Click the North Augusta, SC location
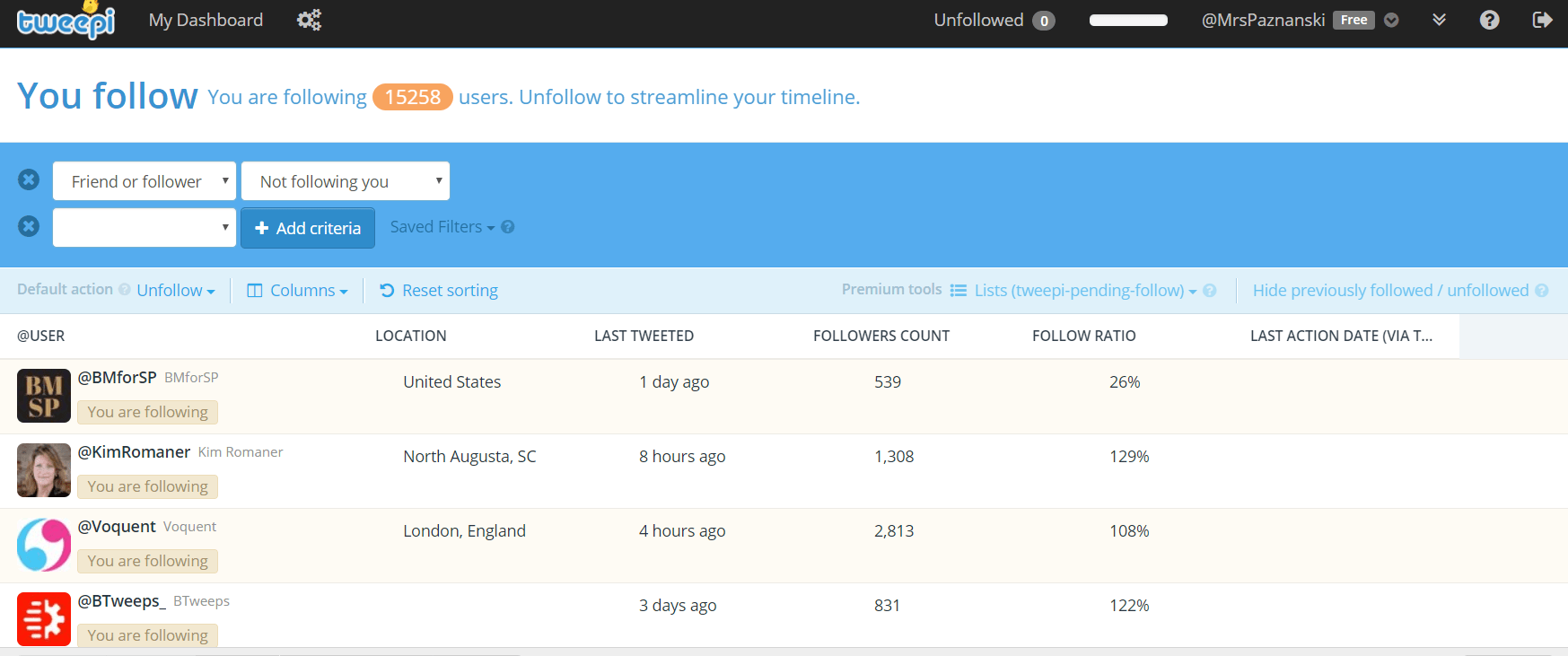The image size is (1568, 656). 469,456
